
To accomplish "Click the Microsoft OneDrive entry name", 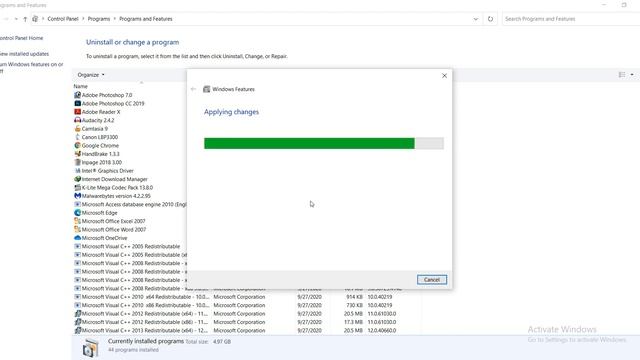I will [104, 238].
